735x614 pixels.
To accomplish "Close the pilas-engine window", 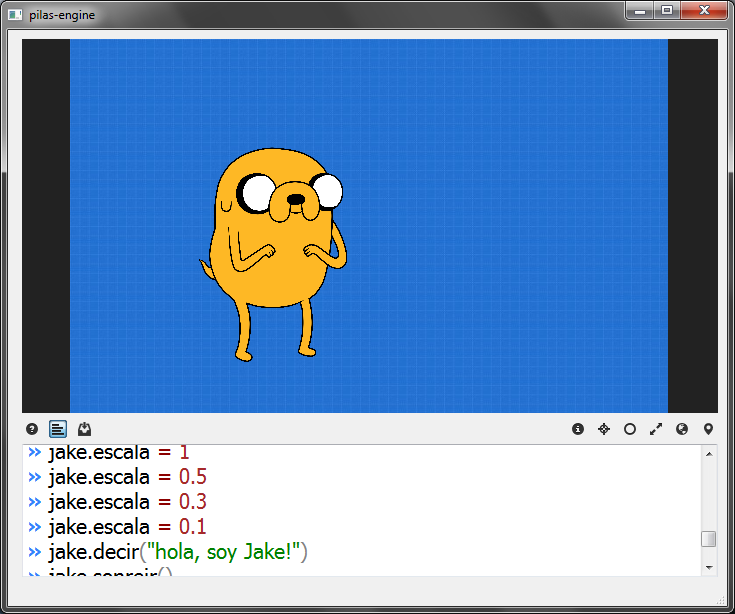I will click(704, 11).
